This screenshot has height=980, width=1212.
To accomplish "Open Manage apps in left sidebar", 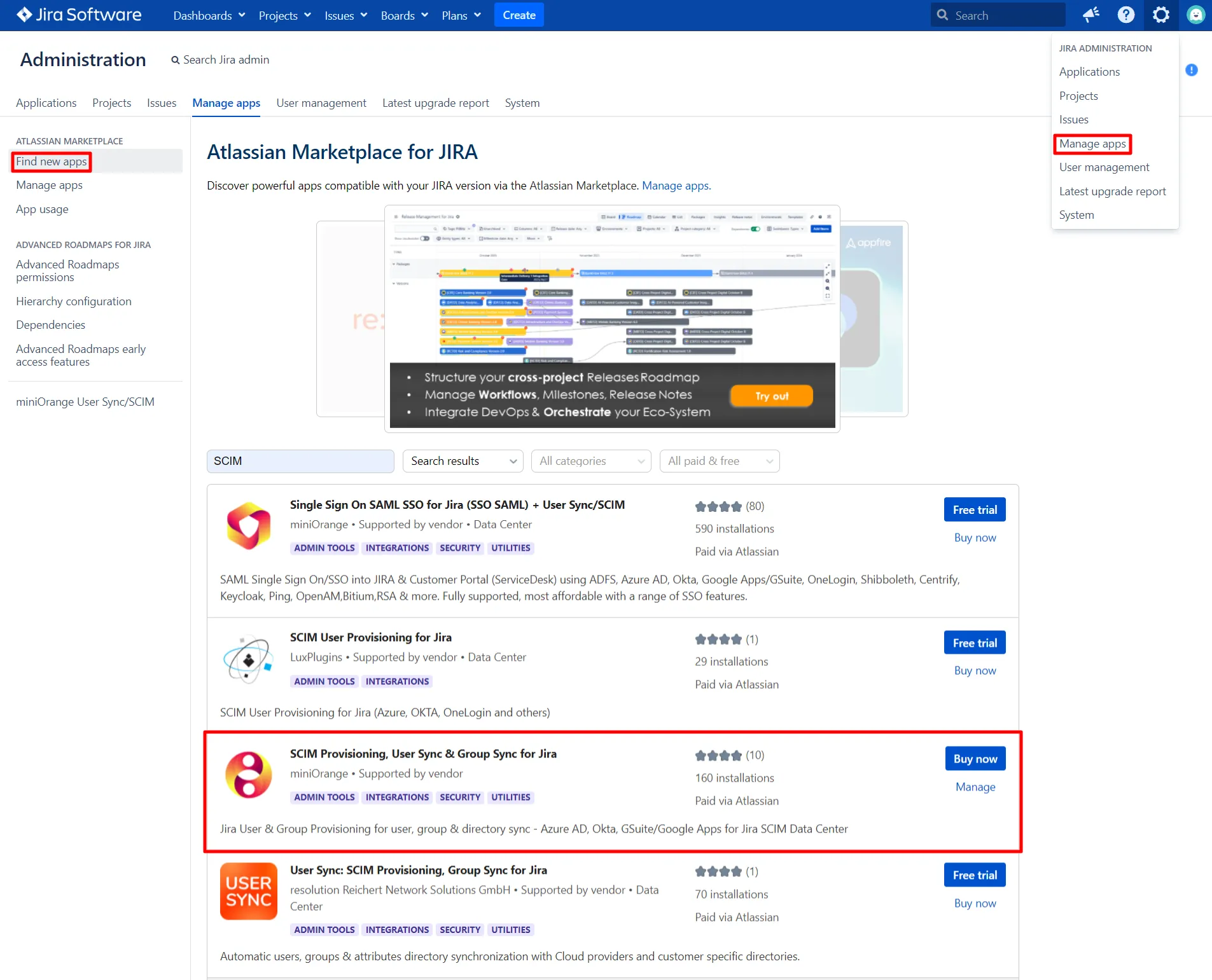I will click(x=50, y=185).
